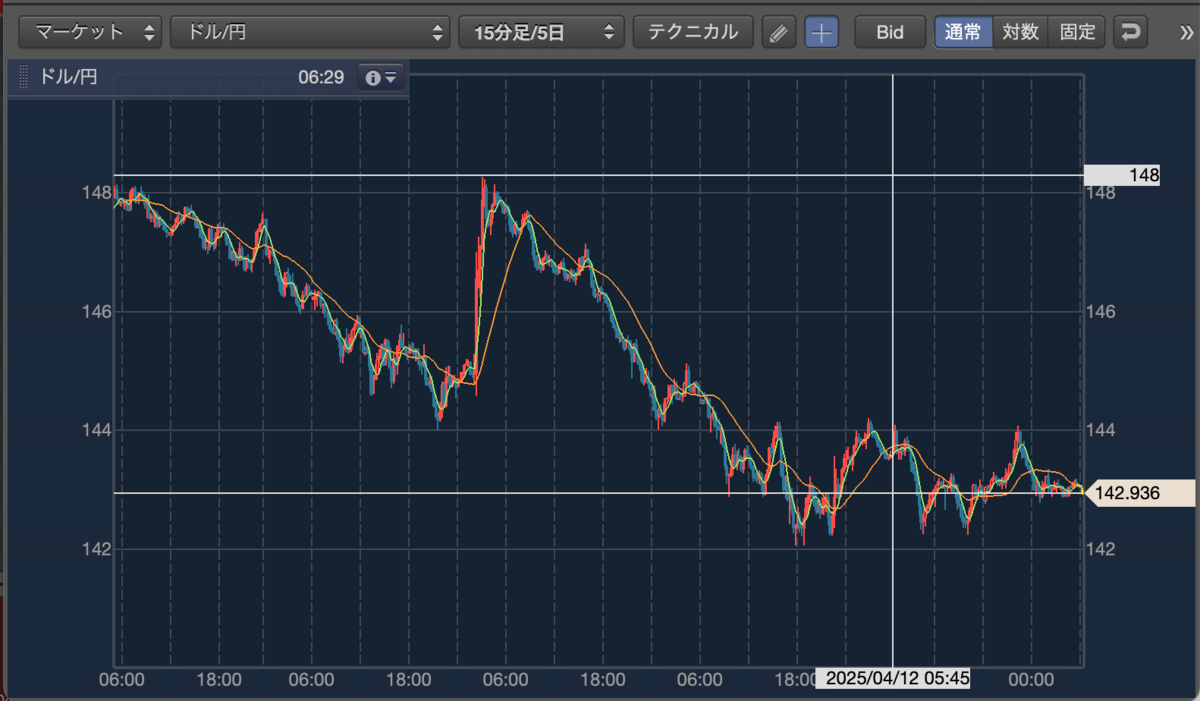Screen dimensions: 1200x701
Task: Switch scale mode to 固定
Action: (x=1076, y=33)
